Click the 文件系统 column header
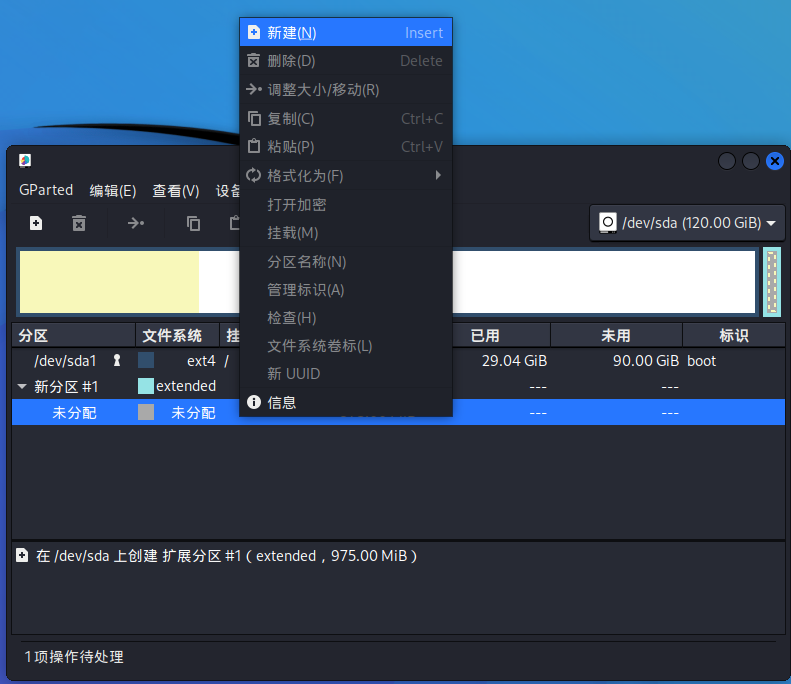The width and height of the screenshot is (791, 684). (178, 335)
